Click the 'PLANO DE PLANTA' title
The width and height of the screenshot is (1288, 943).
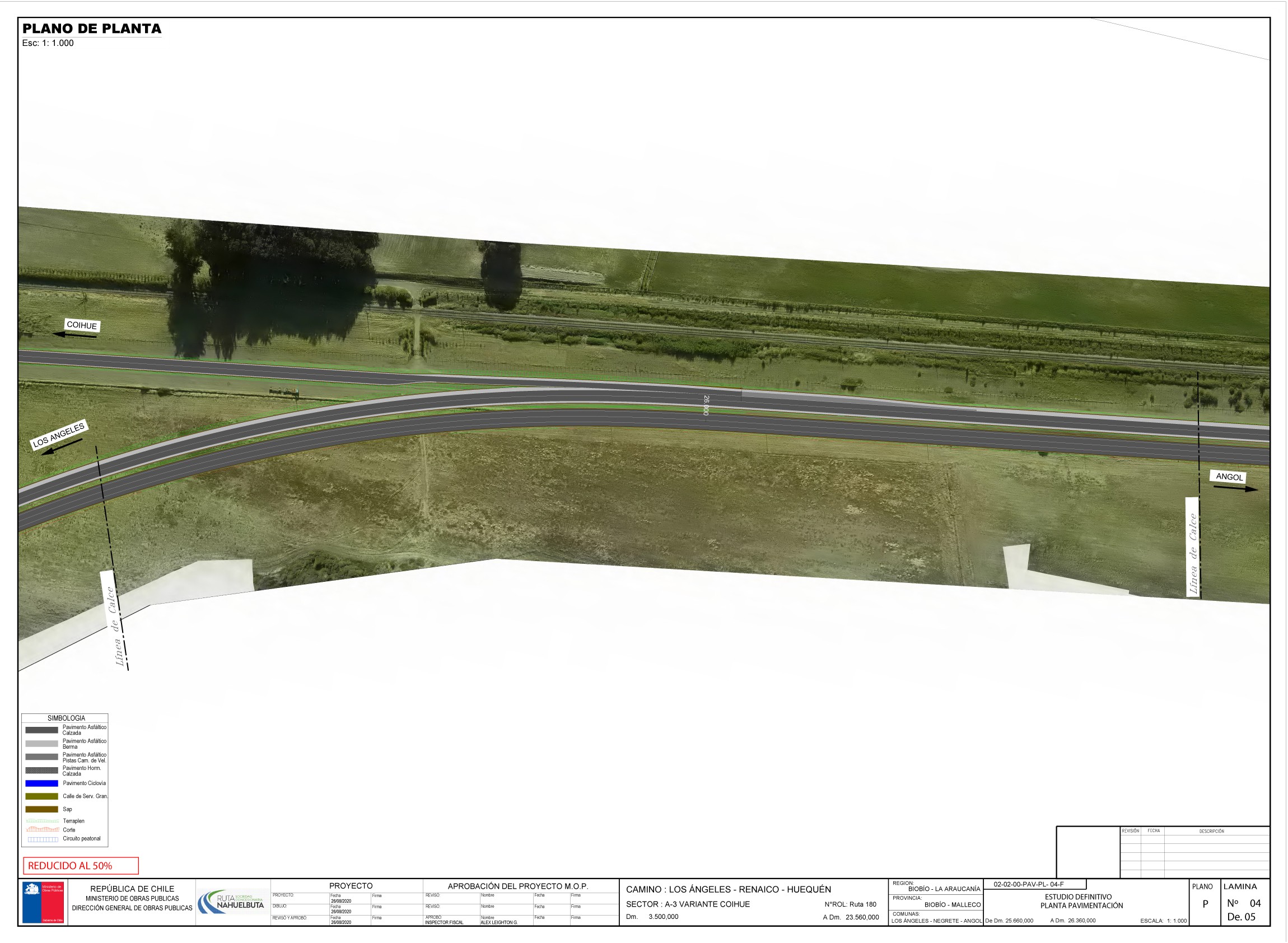point(92,29)
